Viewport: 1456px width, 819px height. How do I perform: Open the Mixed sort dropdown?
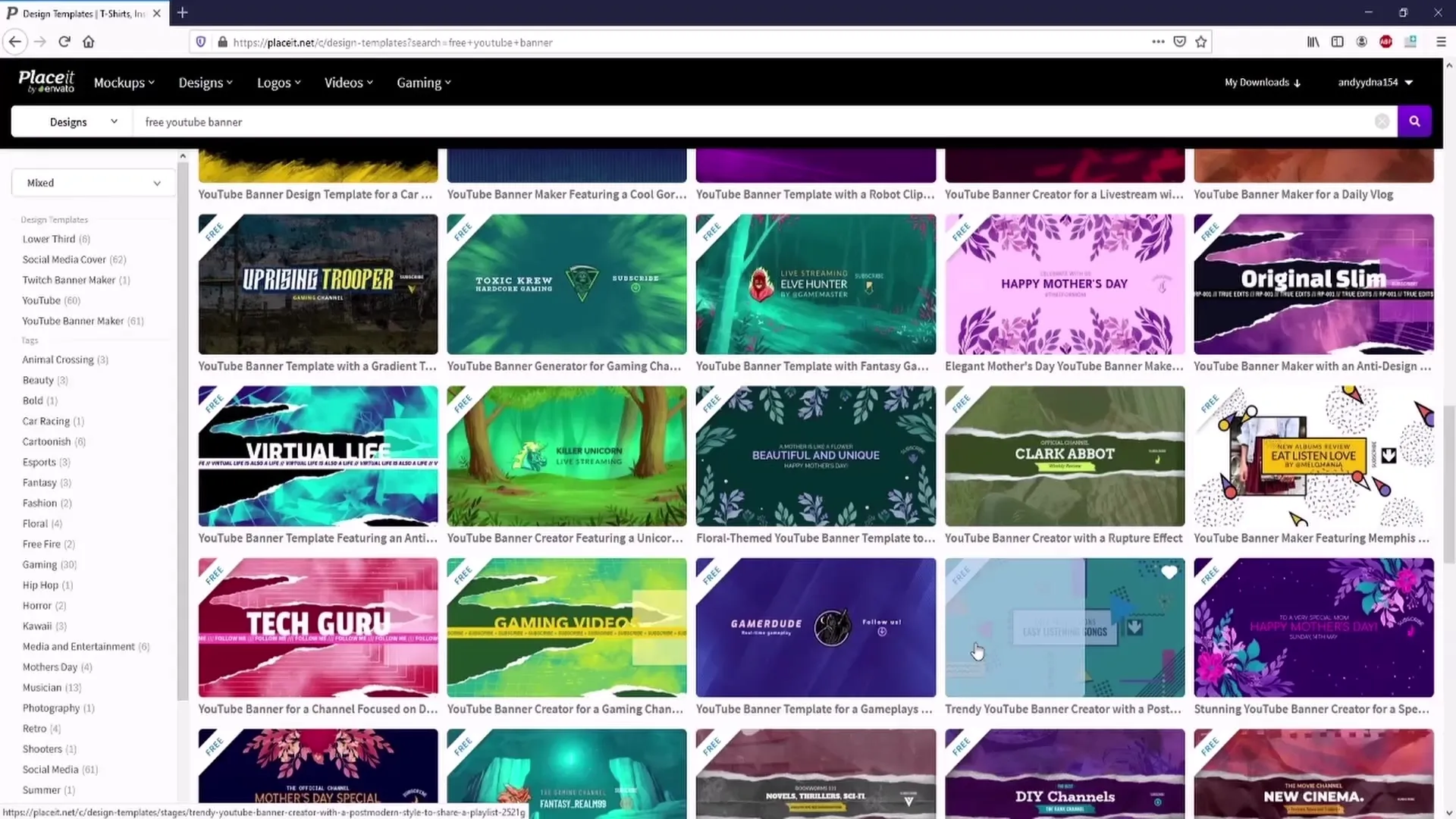[93, 183]
